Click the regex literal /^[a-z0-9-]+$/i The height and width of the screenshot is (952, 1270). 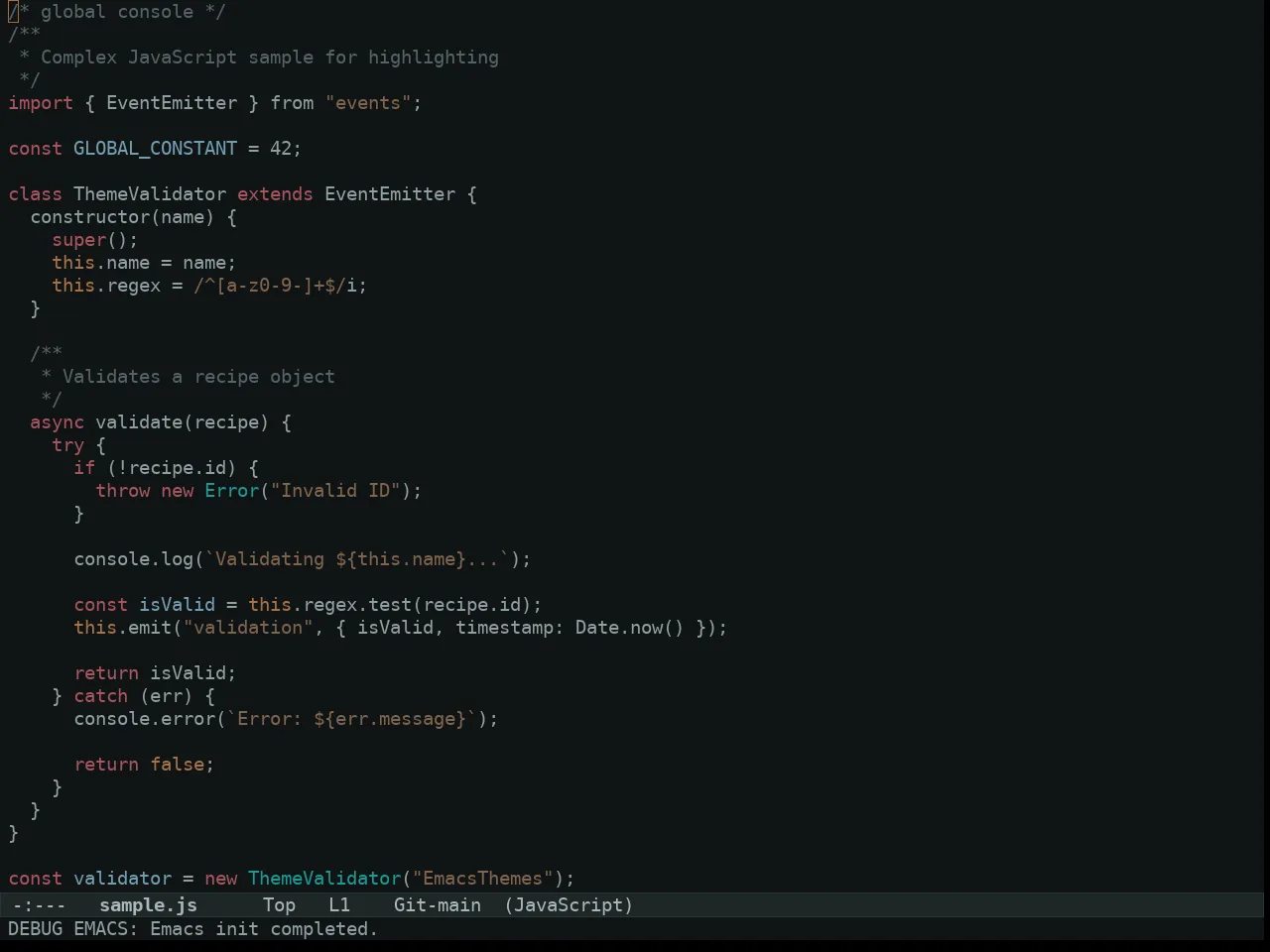coord(275,286)
